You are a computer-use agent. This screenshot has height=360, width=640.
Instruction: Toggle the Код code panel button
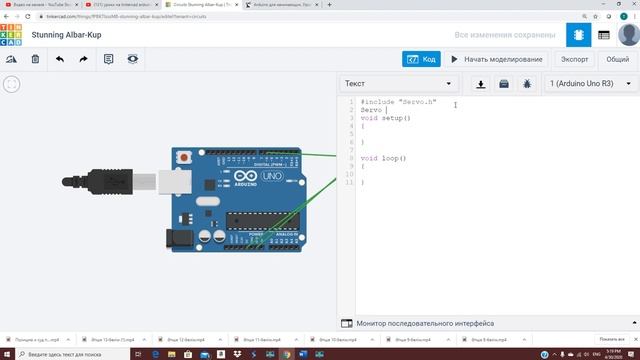pyautogui.click(x=421, y=59)
